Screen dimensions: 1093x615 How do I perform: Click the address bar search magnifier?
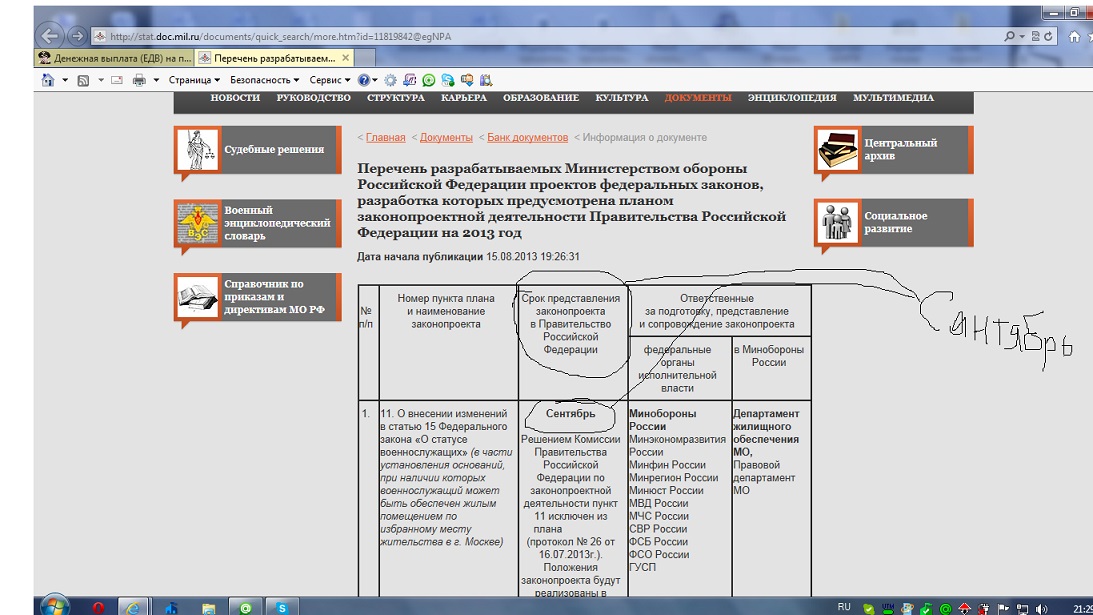1009,36
